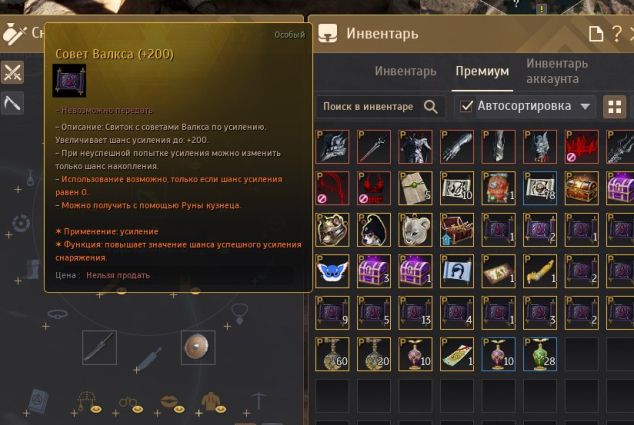Click the round shield offhand slot
Viewport: 634px width, 425px height.
point(198,347)
